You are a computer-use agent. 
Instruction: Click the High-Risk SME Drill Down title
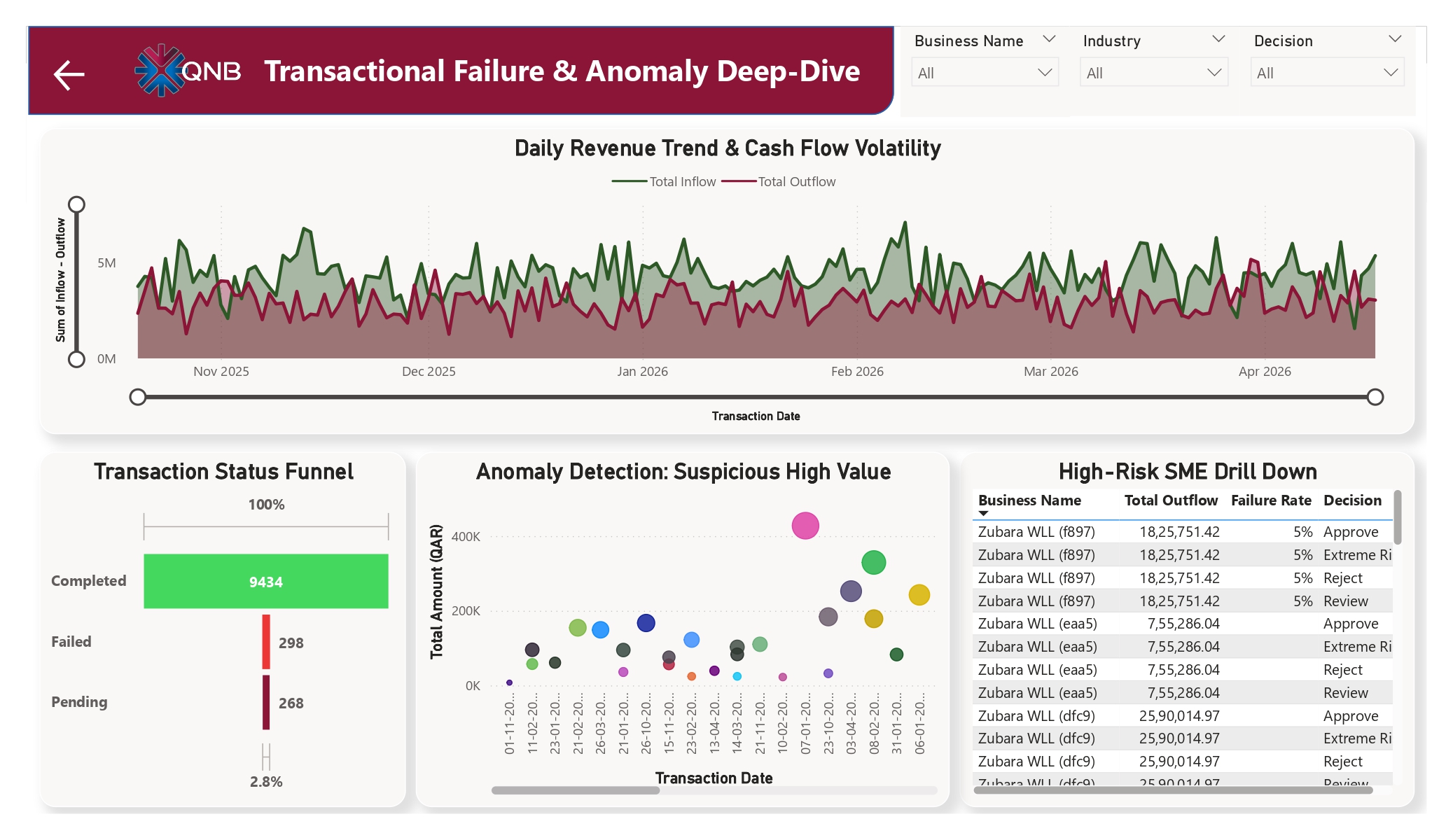[1188, 472]
